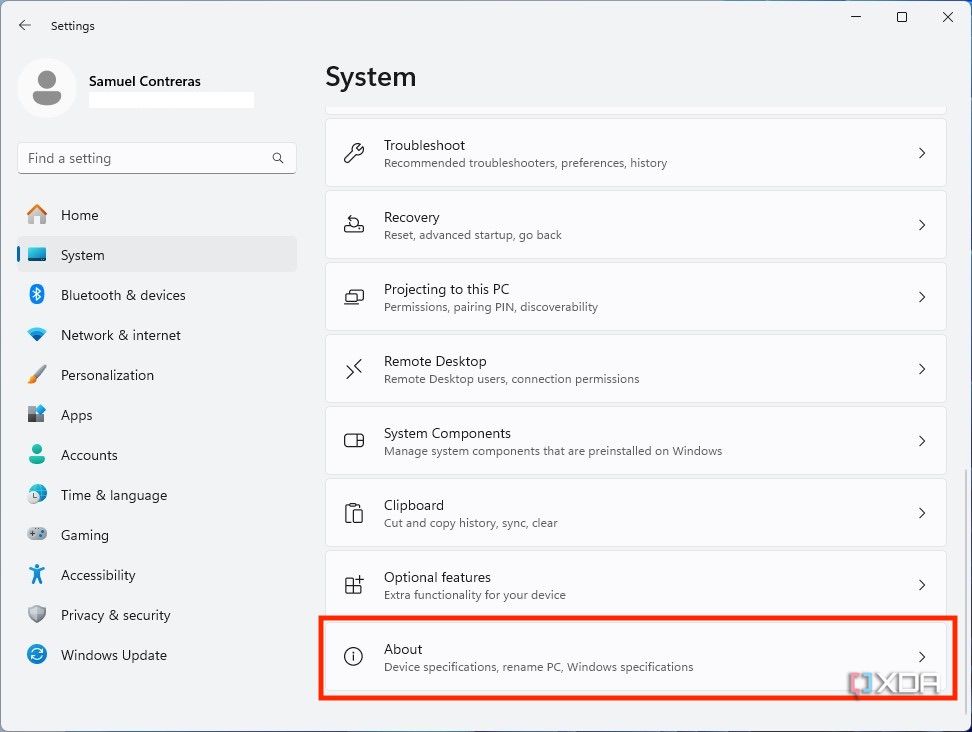Open the Remote Desktop chevron
972x732 pixels.
pyautogui.click(x=922, y=369)
